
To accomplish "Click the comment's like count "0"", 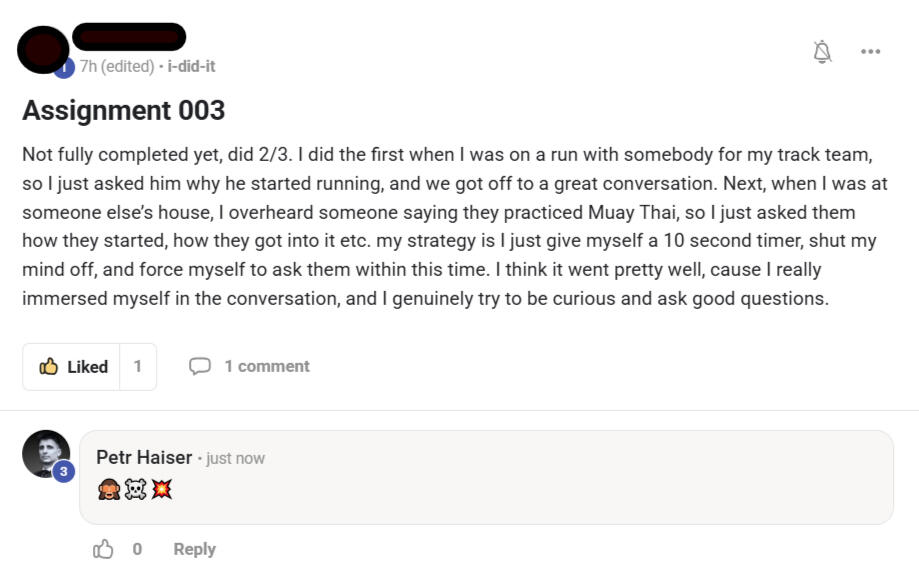I will point(137,549).
